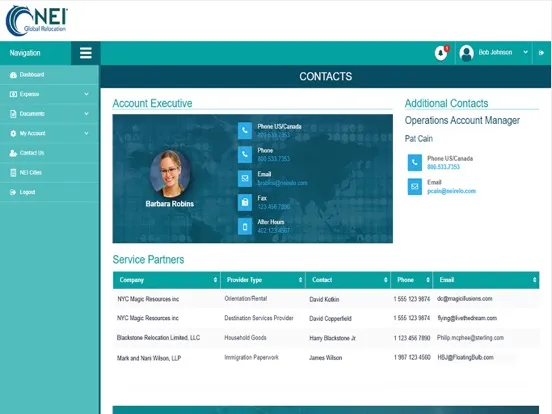Screen dimensions: 552x414
Task: Click the Fax icon in executive card
Action: pyautogui.click(x=245, y=202)
